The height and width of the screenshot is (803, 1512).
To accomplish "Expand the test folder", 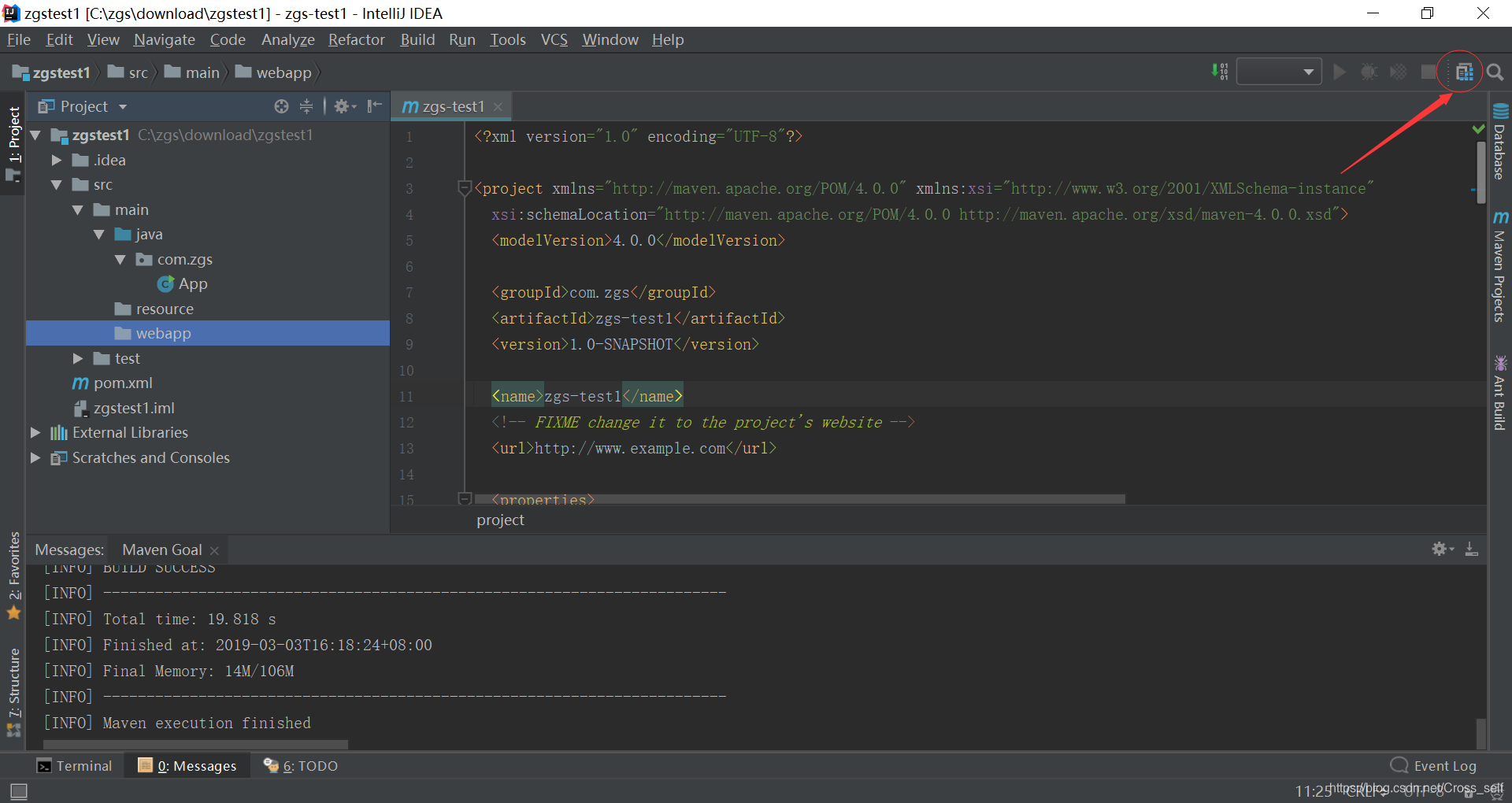I will 78,358.
